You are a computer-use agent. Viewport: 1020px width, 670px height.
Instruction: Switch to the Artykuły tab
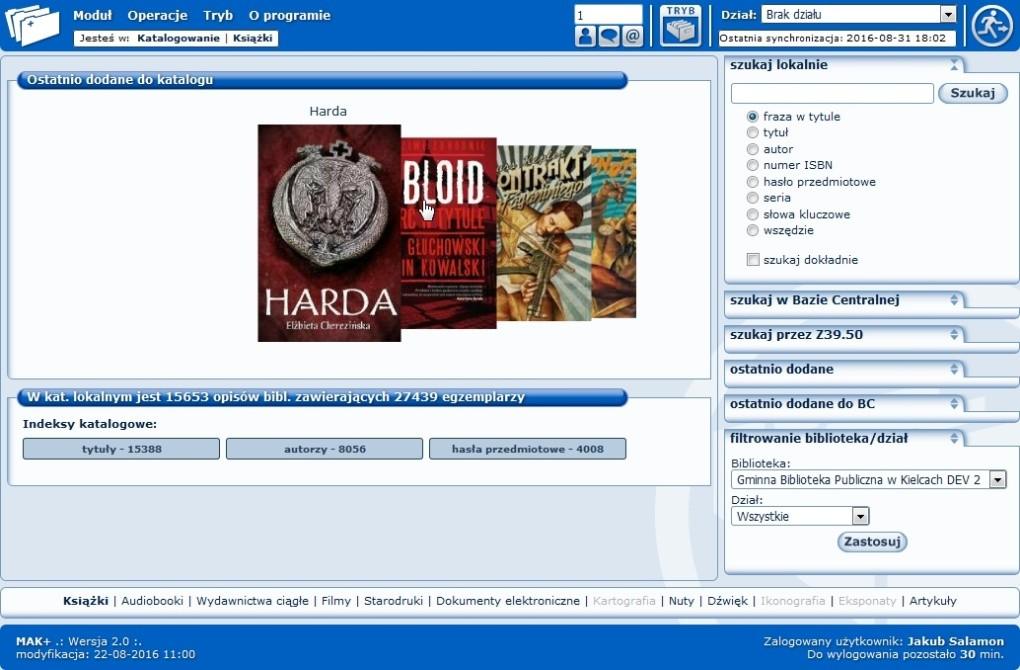point(933,601)
